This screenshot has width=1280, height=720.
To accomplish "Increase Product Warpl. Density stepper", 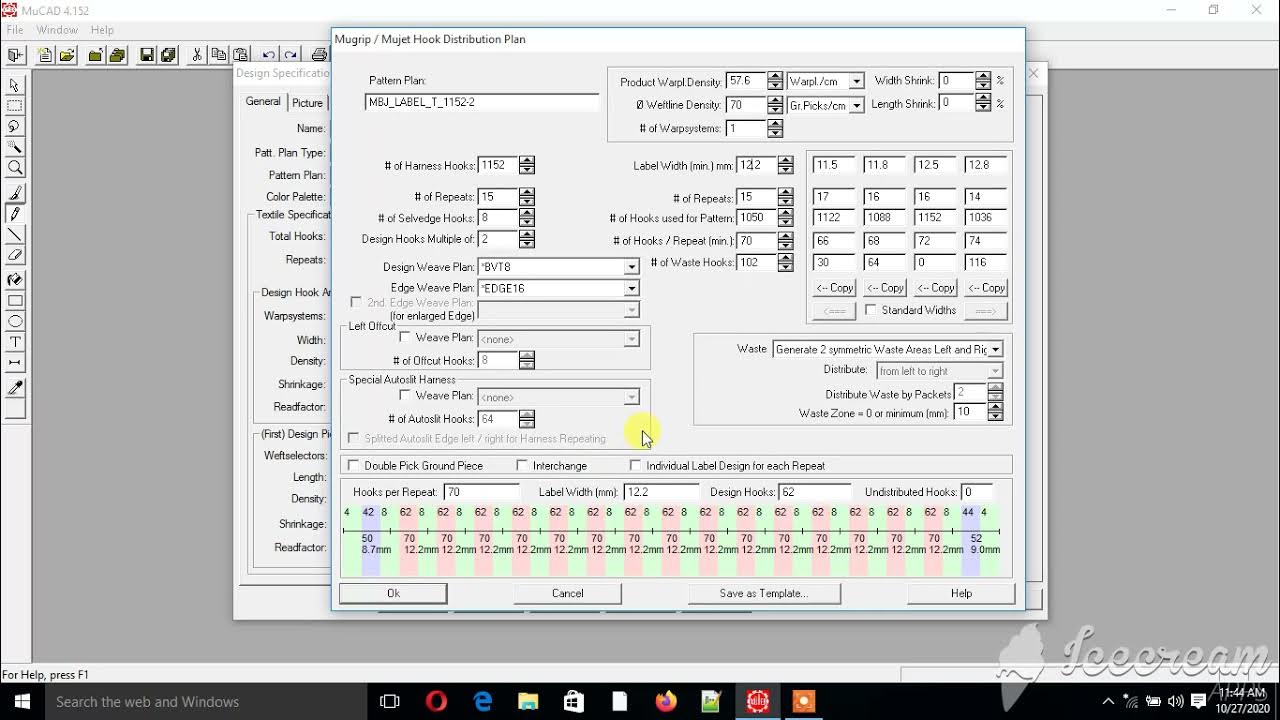I will pos(775,77).
